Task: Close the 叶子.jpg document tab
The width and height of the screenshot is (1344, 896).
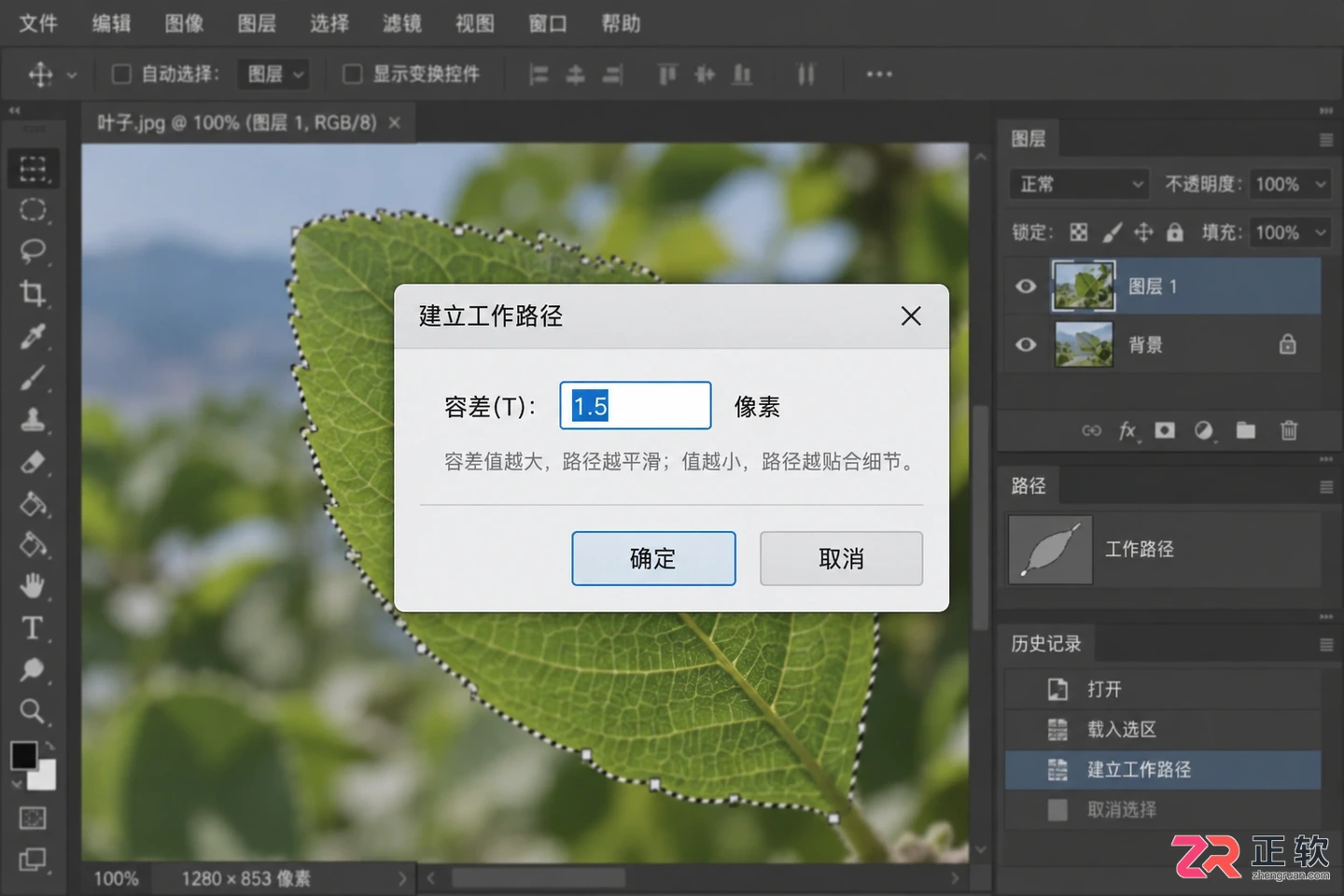Action: pyautogui.click(x=395, y=122)
